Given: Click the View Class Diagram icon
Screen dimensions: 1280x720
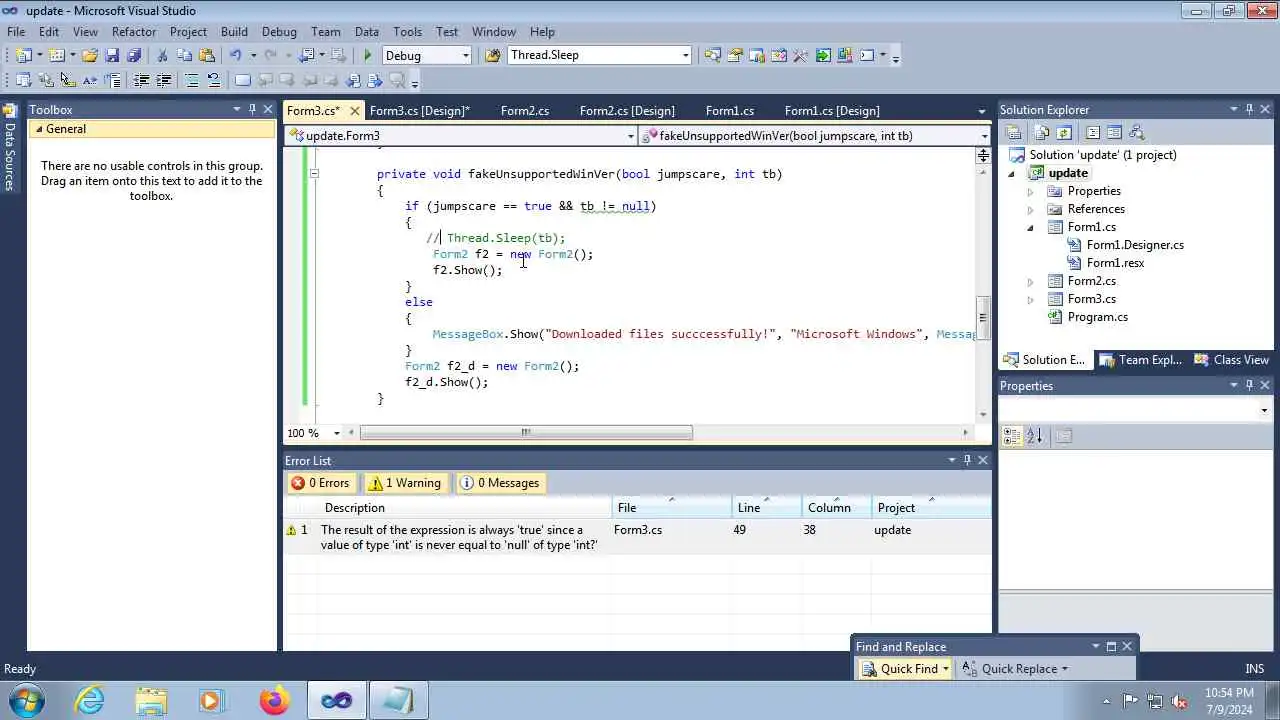Looking at the screenshot, I should pos(1136,132).
